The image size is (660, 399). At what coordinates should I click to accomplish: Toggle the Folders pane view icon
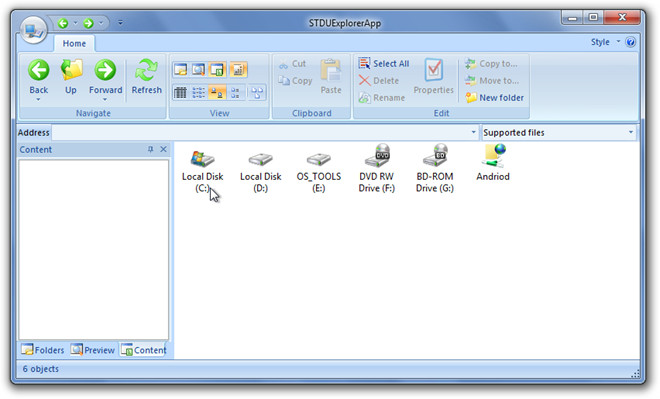181,69
